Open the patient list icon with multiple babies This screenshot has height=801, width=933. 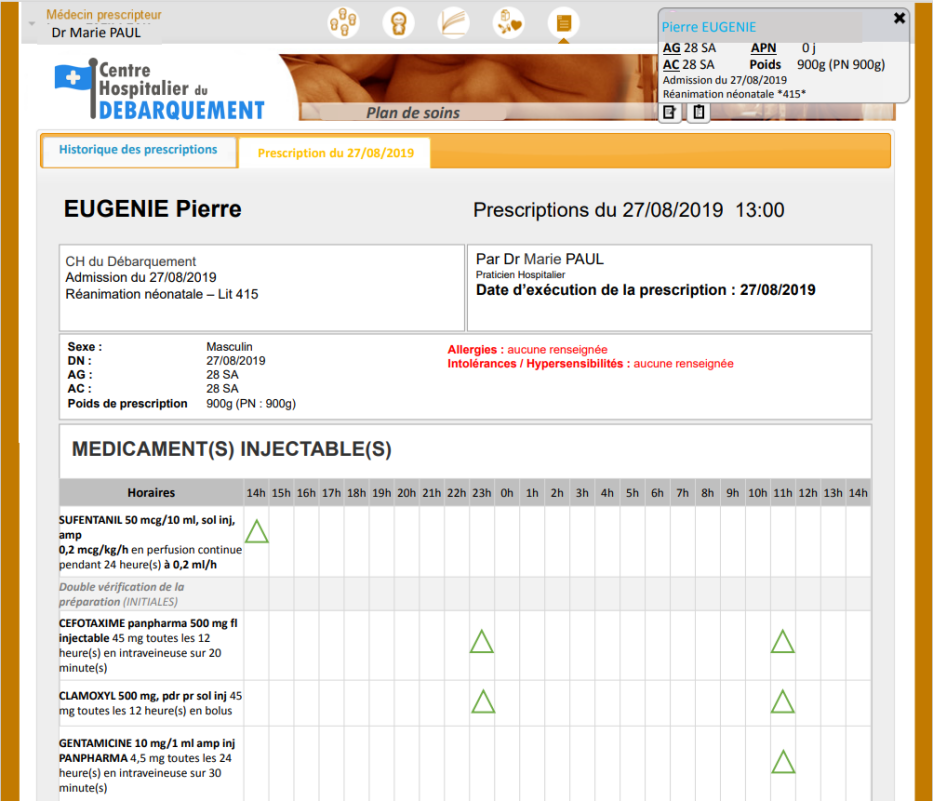344,22
